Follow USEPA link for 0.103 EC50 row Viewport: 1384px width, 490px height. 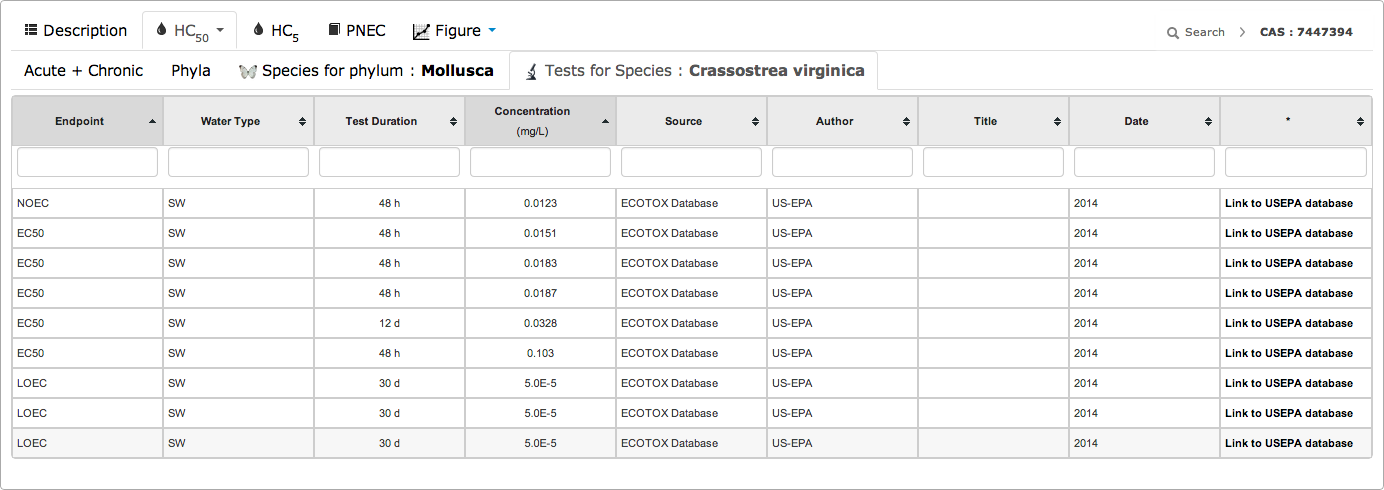tap(1288, 353)
